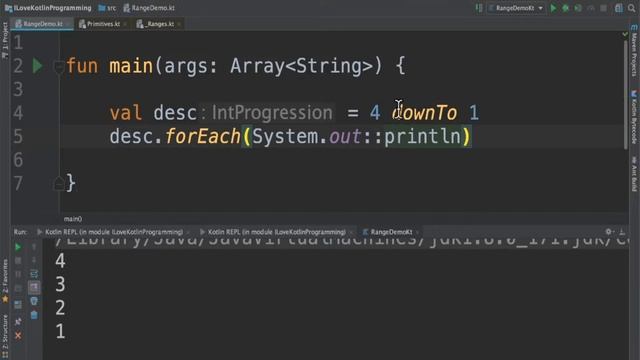This screenshot has height=360, width=640.
Task: Close the run session with red X
Action: click(18, 336)
